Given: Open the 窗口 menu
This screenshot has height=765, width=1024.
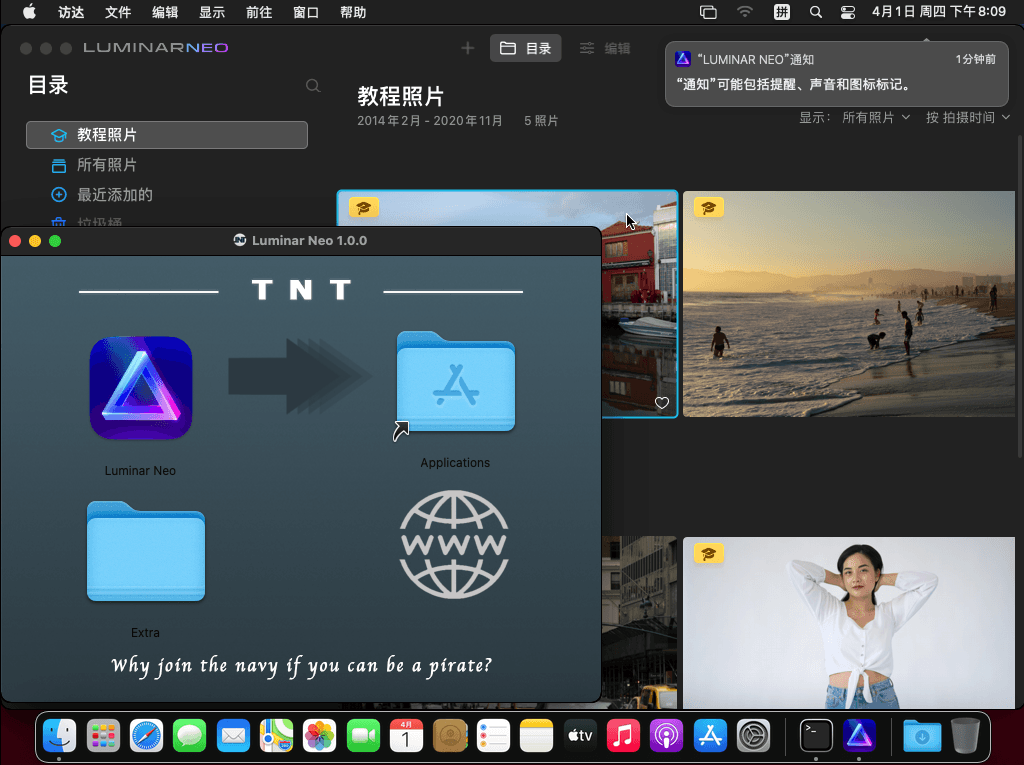Looking at the screenshot, I should pos(306,12).
